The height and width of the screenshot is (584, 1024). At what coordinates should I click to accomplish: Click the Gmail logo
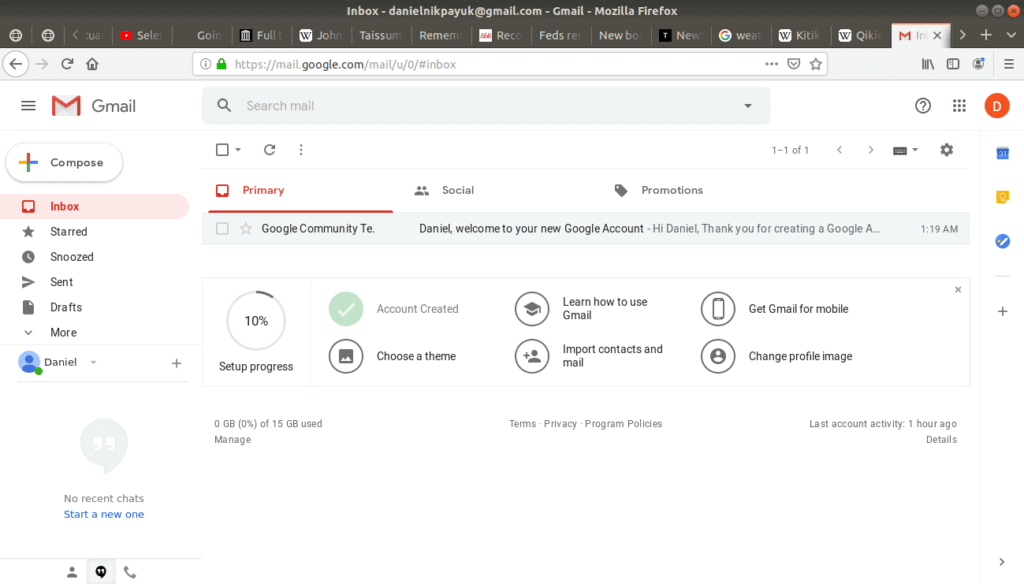coord(93,106)
